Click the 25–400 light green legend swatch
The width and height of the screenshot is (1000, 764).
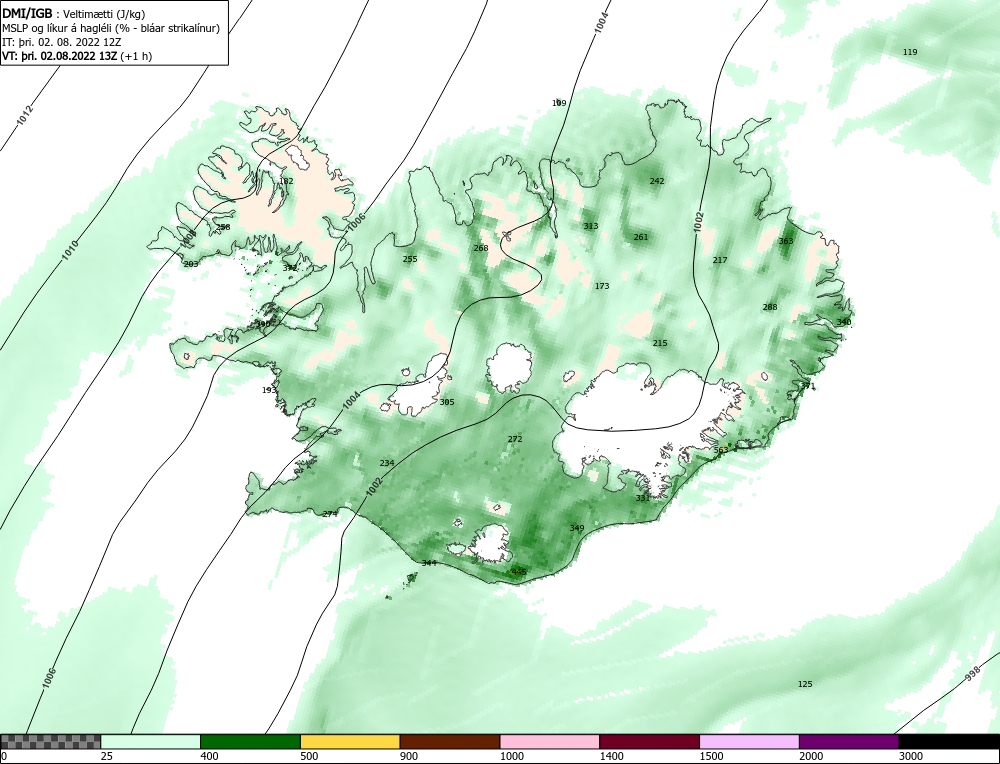(x=151, y=741)
